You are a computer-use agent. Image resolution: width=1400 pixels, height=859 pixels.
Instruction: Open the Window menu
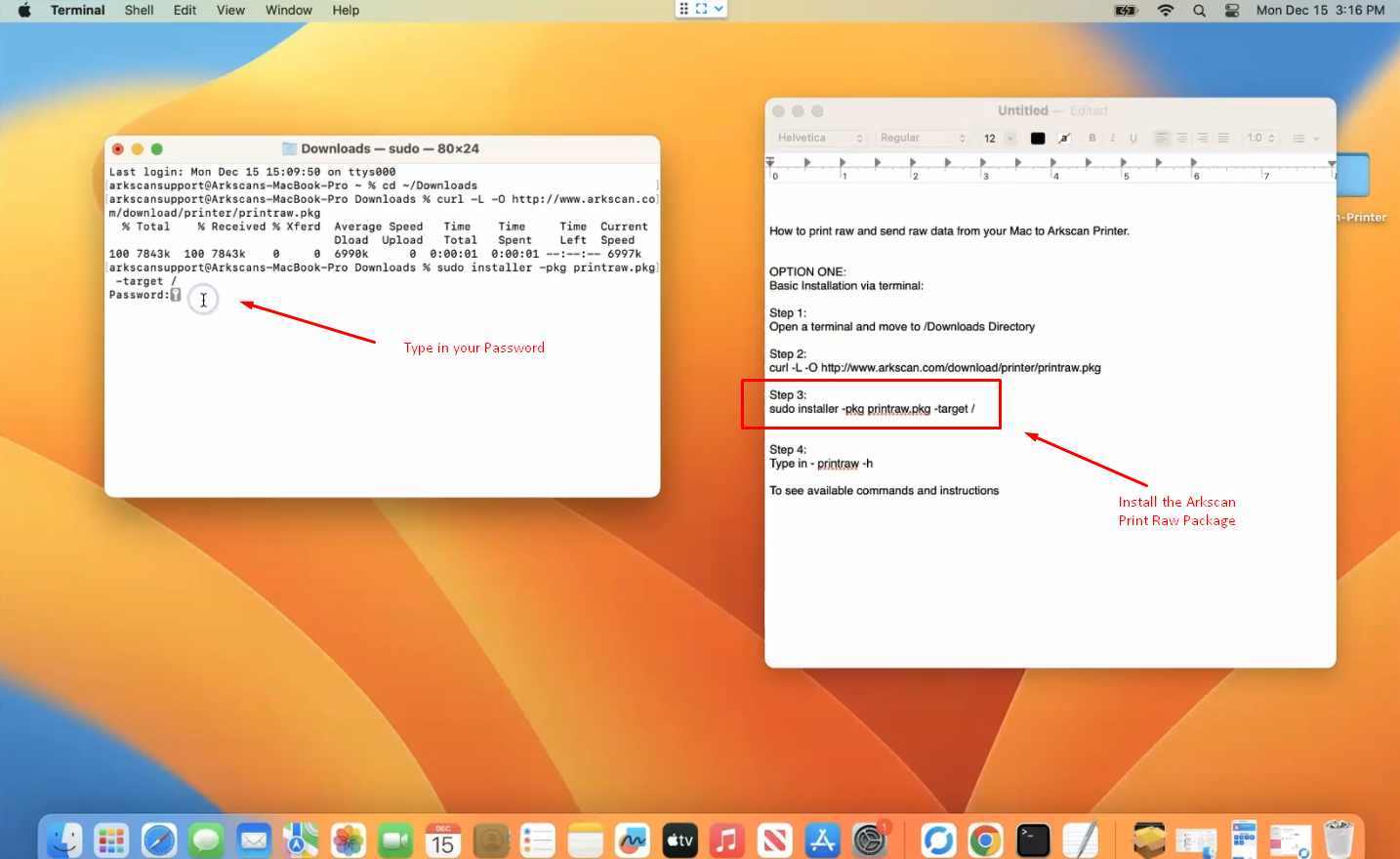(x=288, y=11)
